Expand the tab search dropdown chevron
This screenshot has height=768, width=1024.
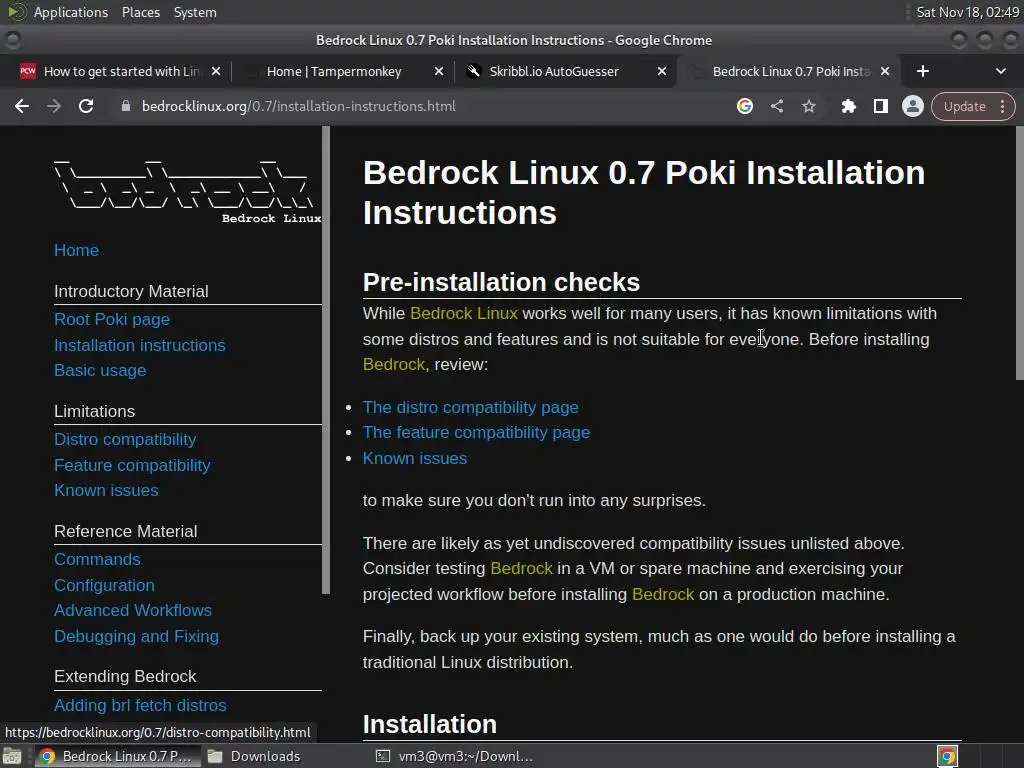(1001, 71)
